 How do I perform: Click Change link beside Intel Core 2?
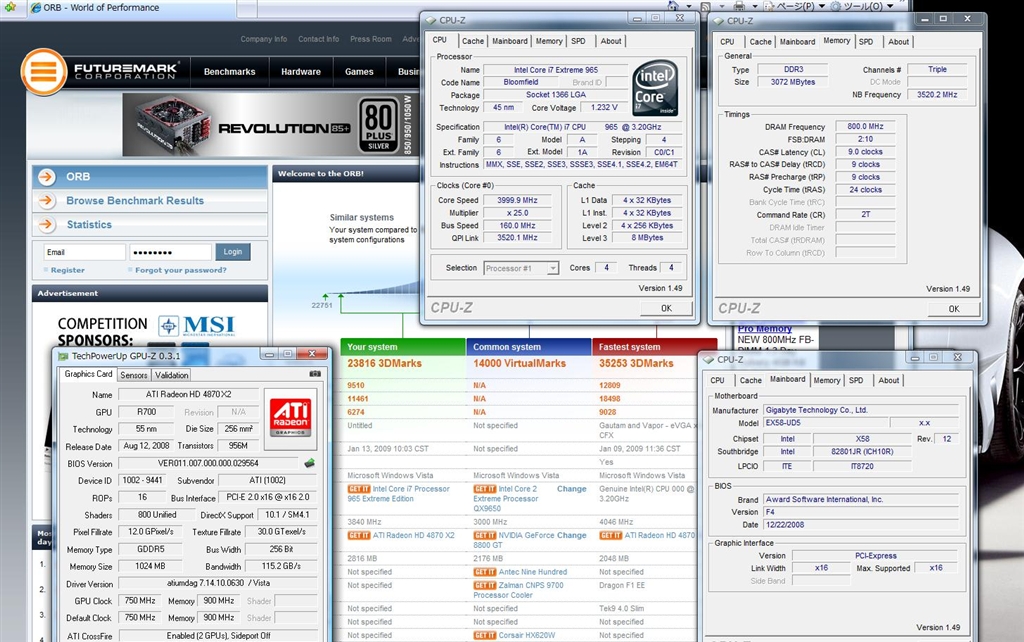pyautogui.click(x=571, y=489)
